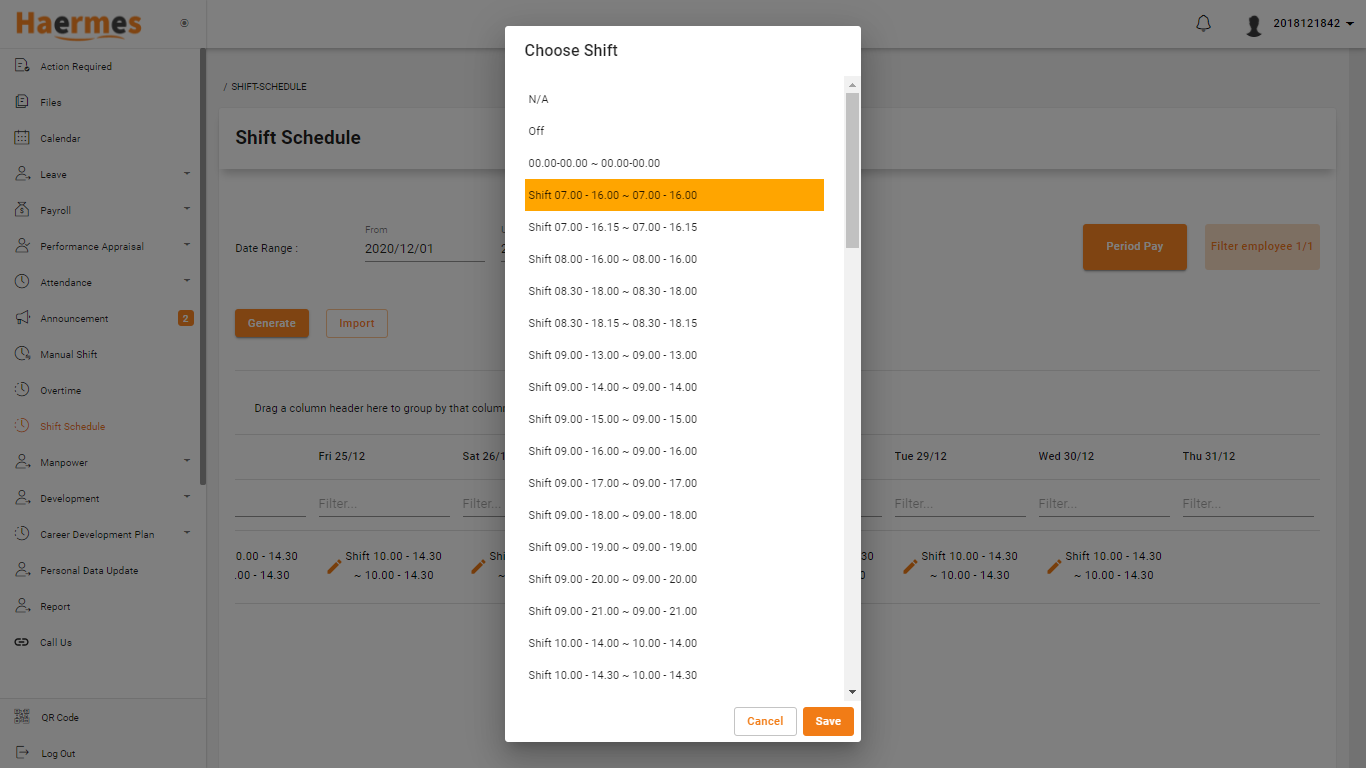The image size is (1366, 768).
Task: Click the user avatar icon
Action: click(x=1254, y=25)
